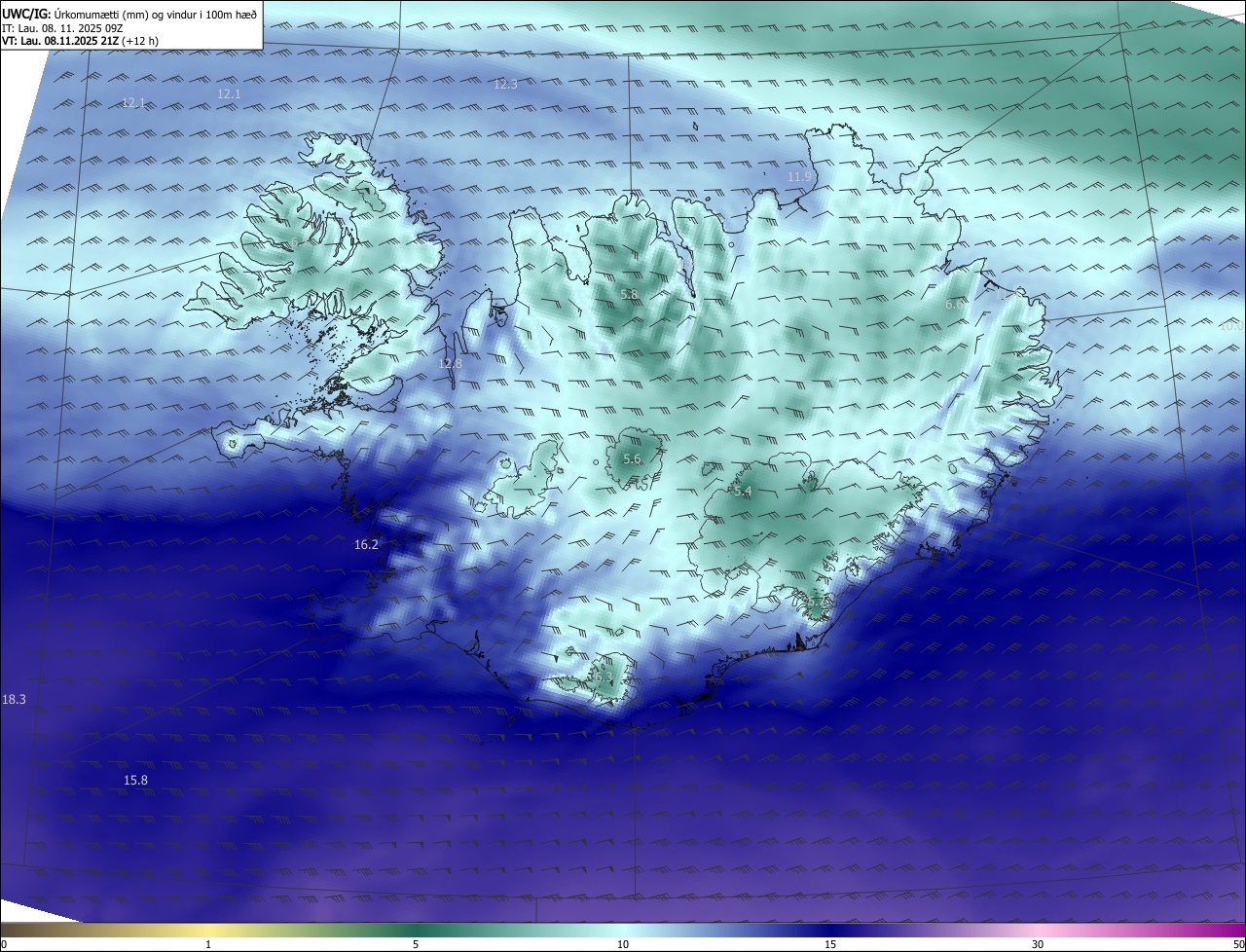
Task: Click the 5.6 value label on the map
Action: (632, 459)
